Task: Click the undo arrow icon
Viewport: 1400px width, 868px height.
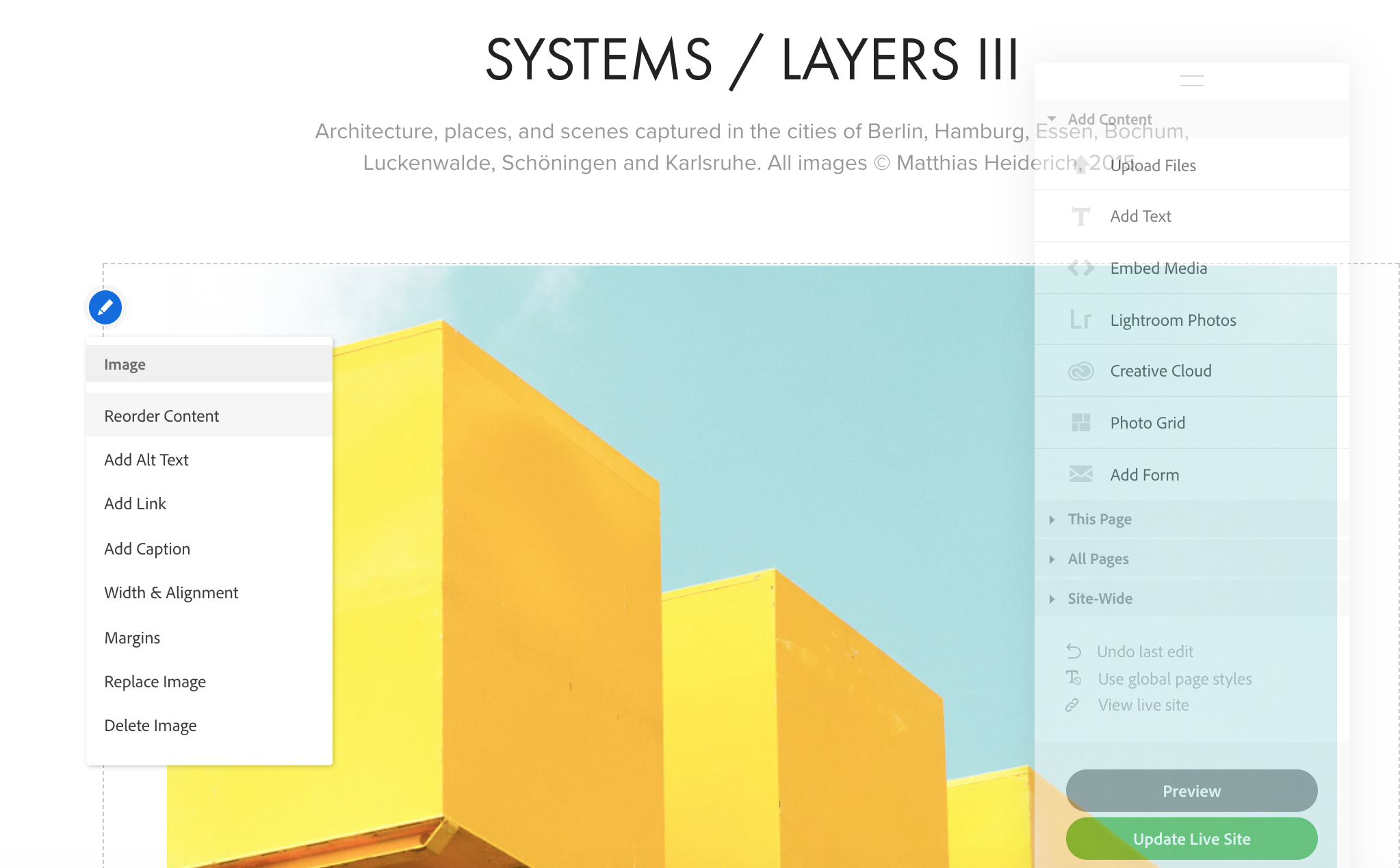Action: click(1074, 651)
